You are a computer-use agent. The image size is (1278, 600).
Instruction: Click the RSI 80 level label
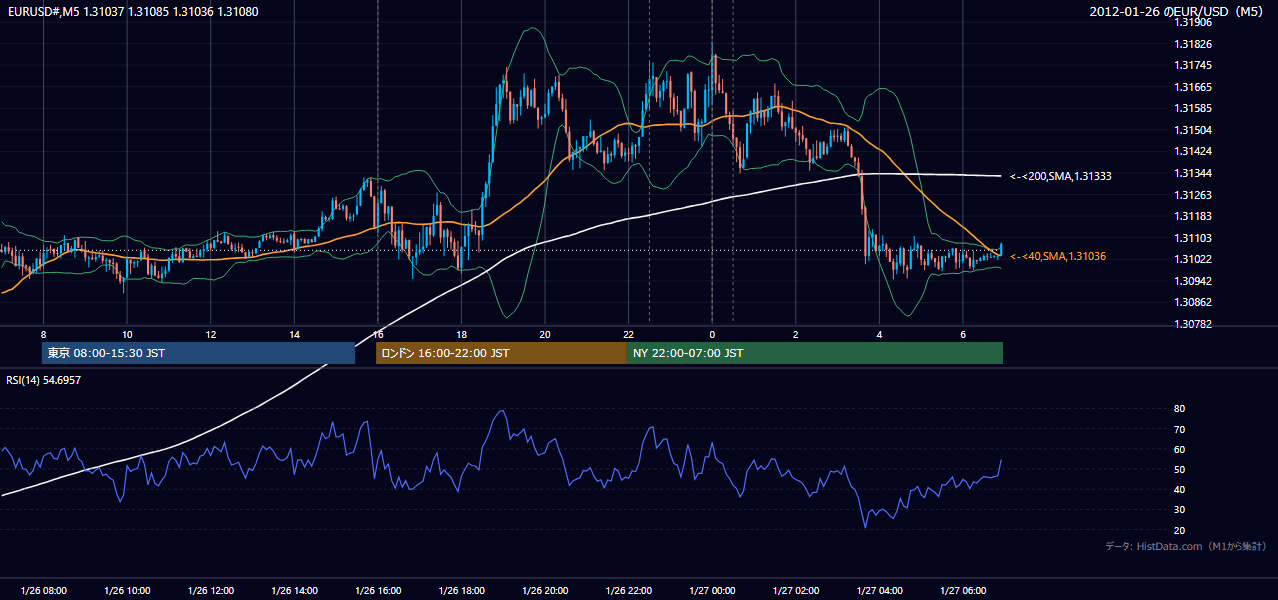(1179, 409)
